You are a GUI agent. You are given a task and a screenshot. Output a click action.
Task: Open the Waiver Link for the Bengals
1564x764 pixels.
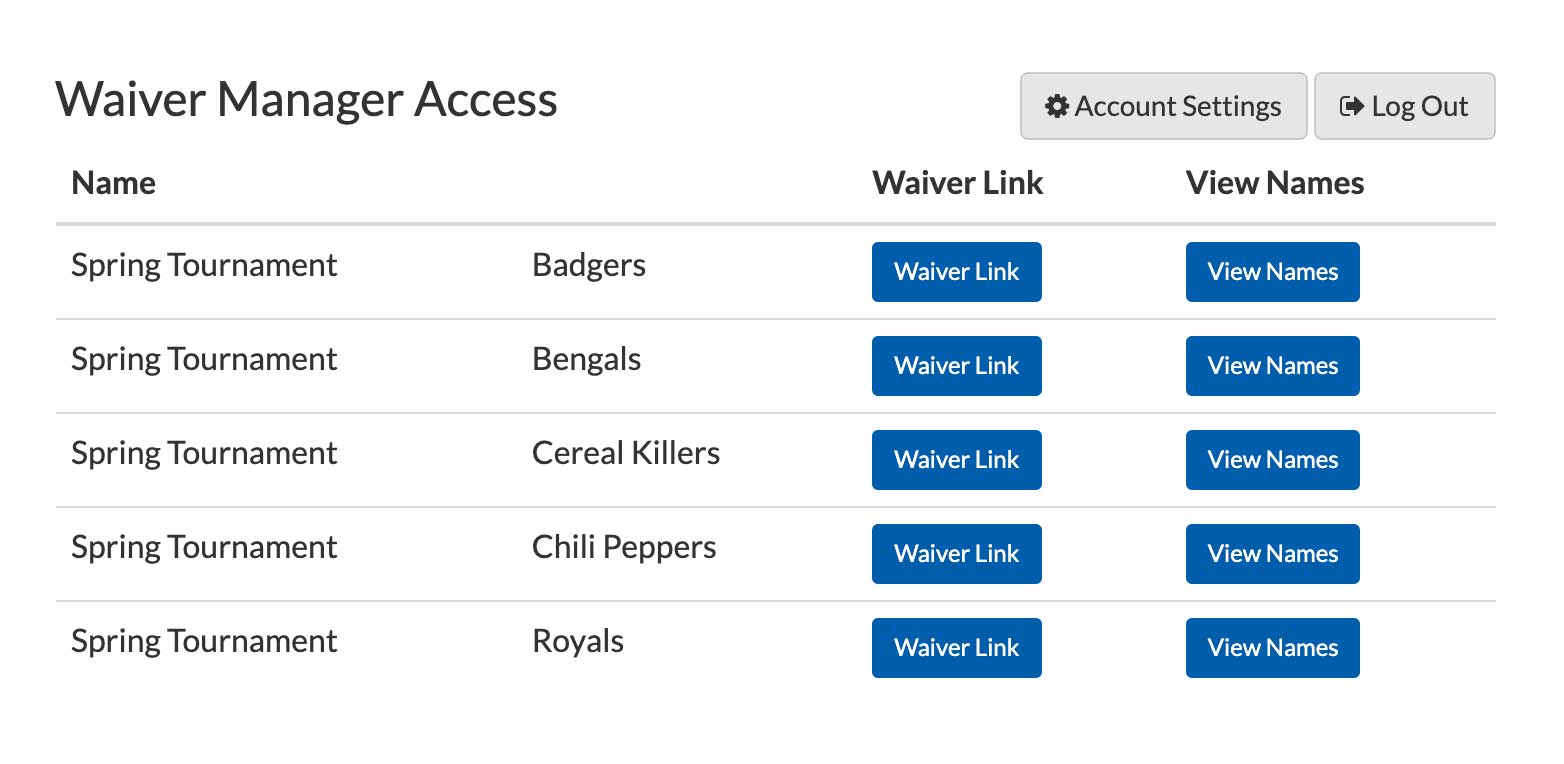pos(956,365)
